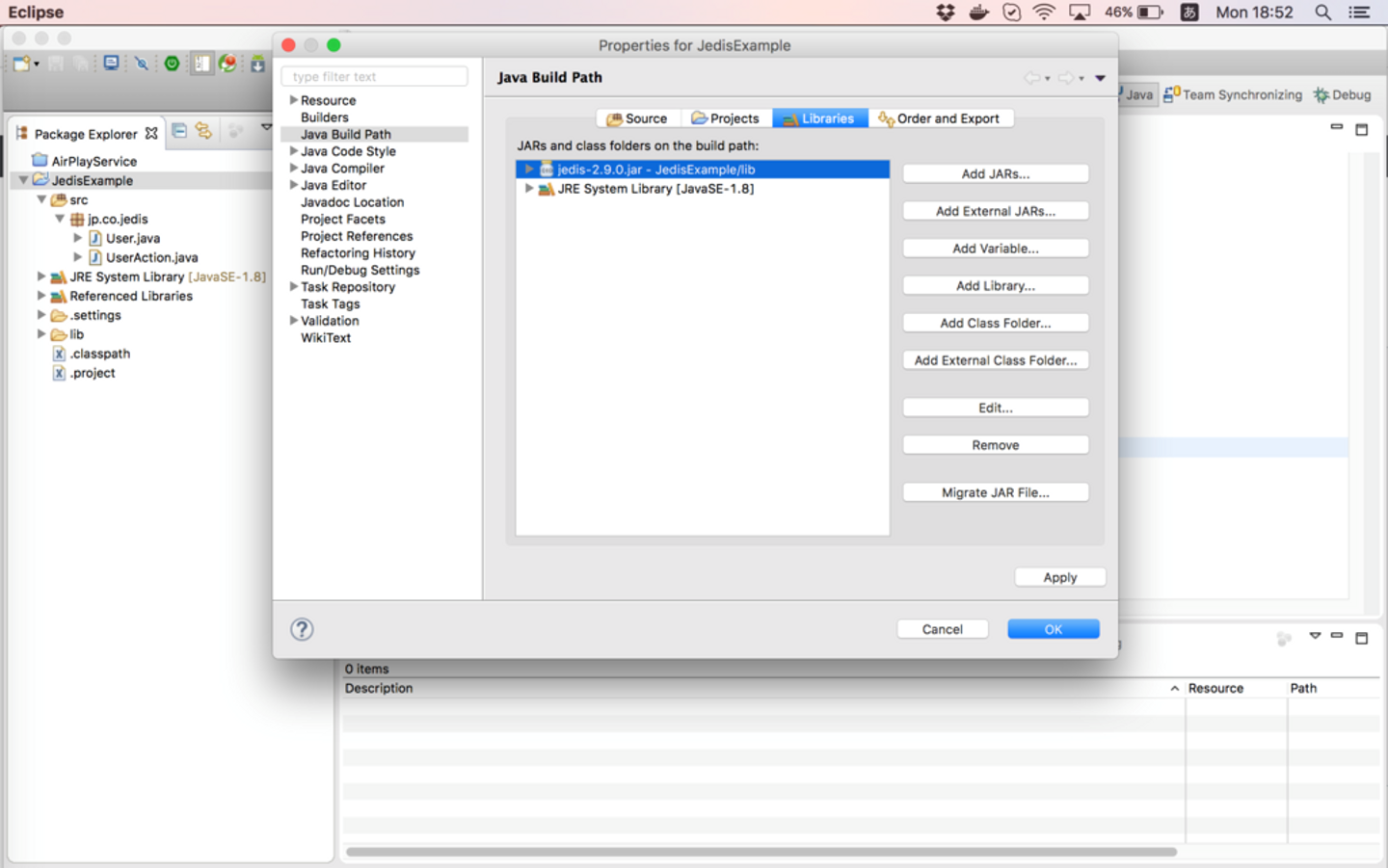
Task: Open the dialog help question mark
Action: [302, 629]
